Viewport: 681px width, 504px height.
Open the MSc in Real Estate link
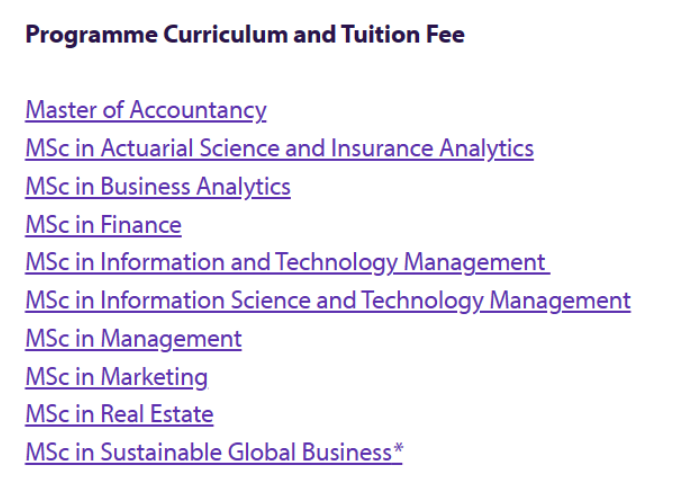pos(119,414)
